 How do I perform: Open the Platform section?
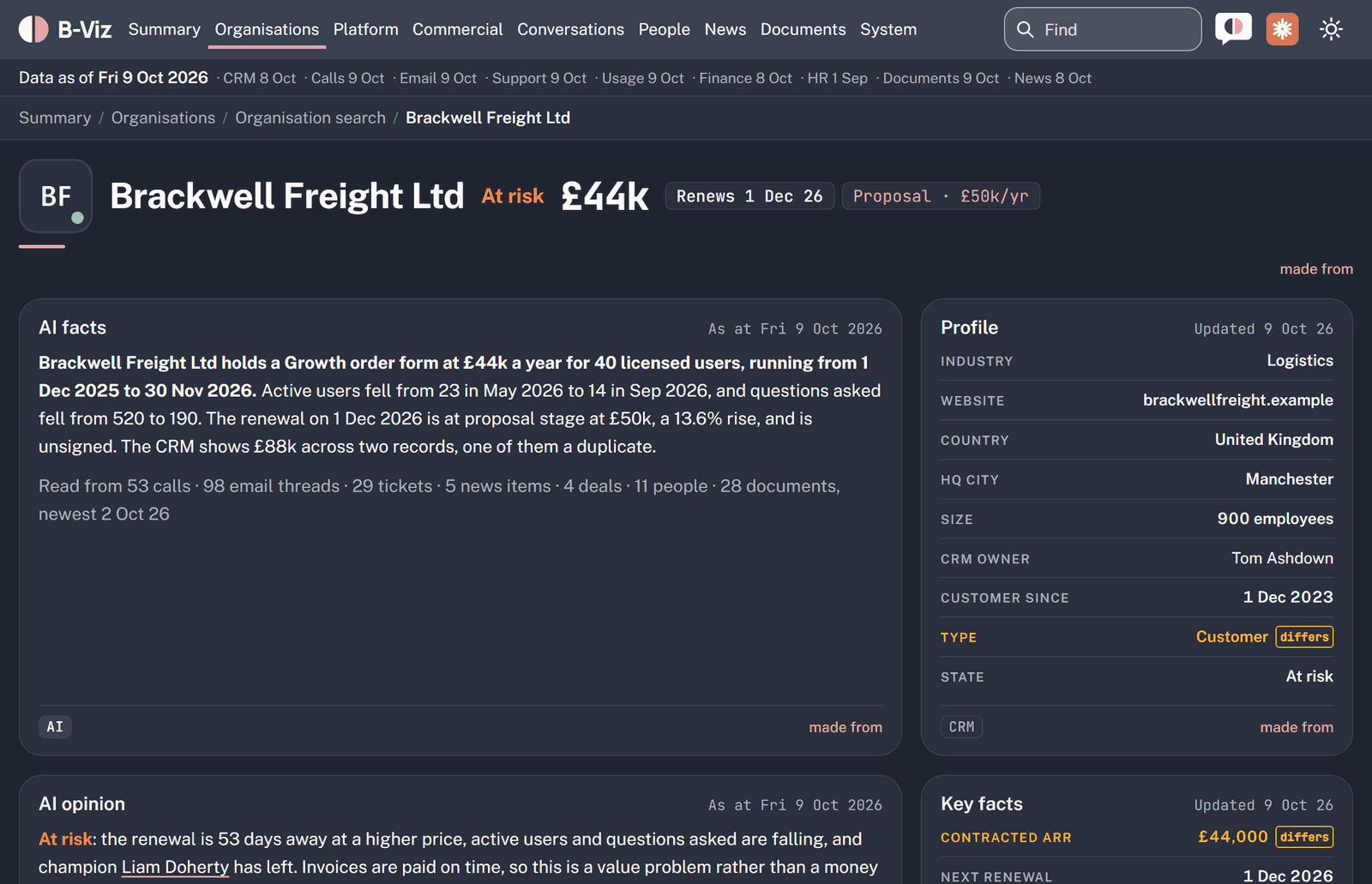click(365, 29)
